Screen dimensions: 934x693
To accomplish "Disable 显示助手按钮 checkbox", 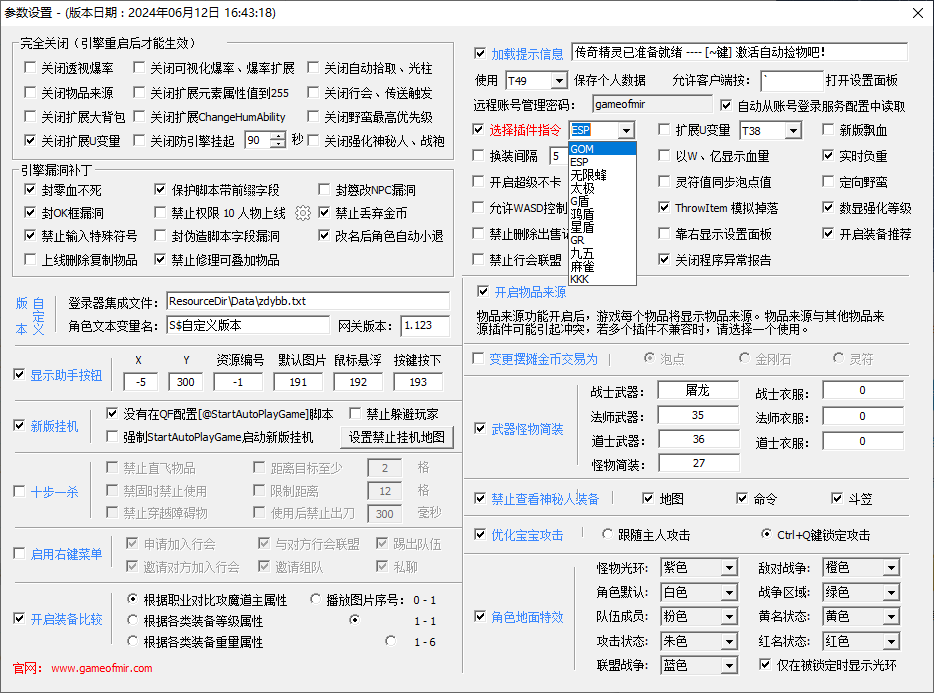I will point(19,374).
